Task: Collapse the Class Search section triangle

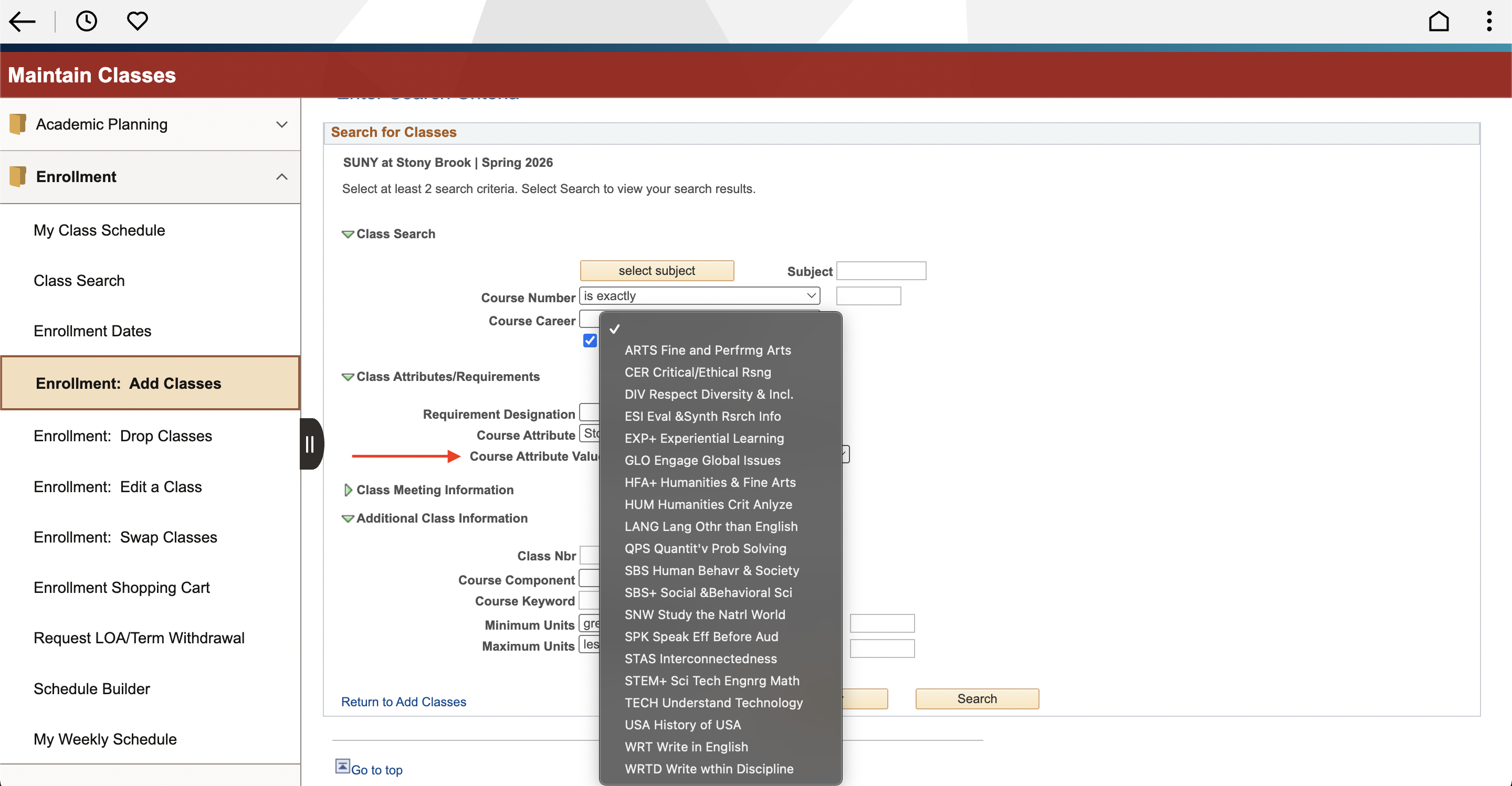Action: 348,234
